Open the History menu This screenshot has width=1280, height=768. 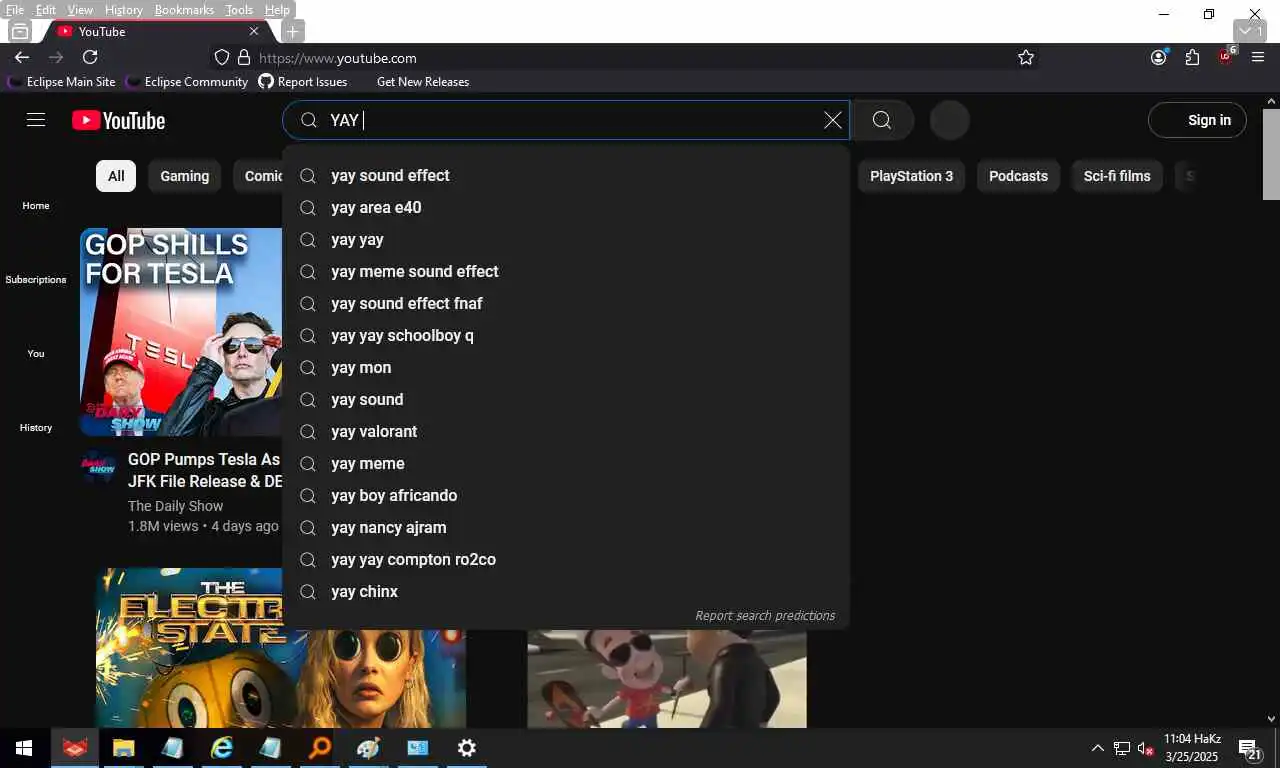click(x=123, y=10)
